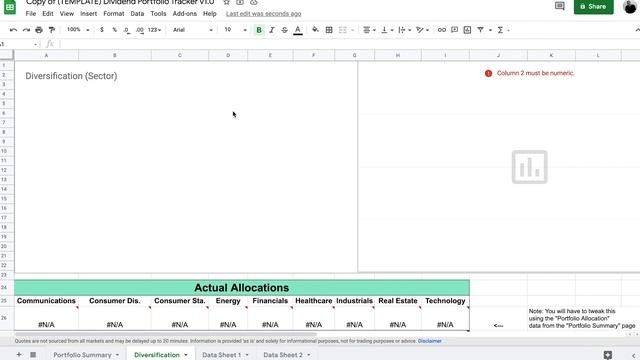Insert a chart

(x=467, y=30)
